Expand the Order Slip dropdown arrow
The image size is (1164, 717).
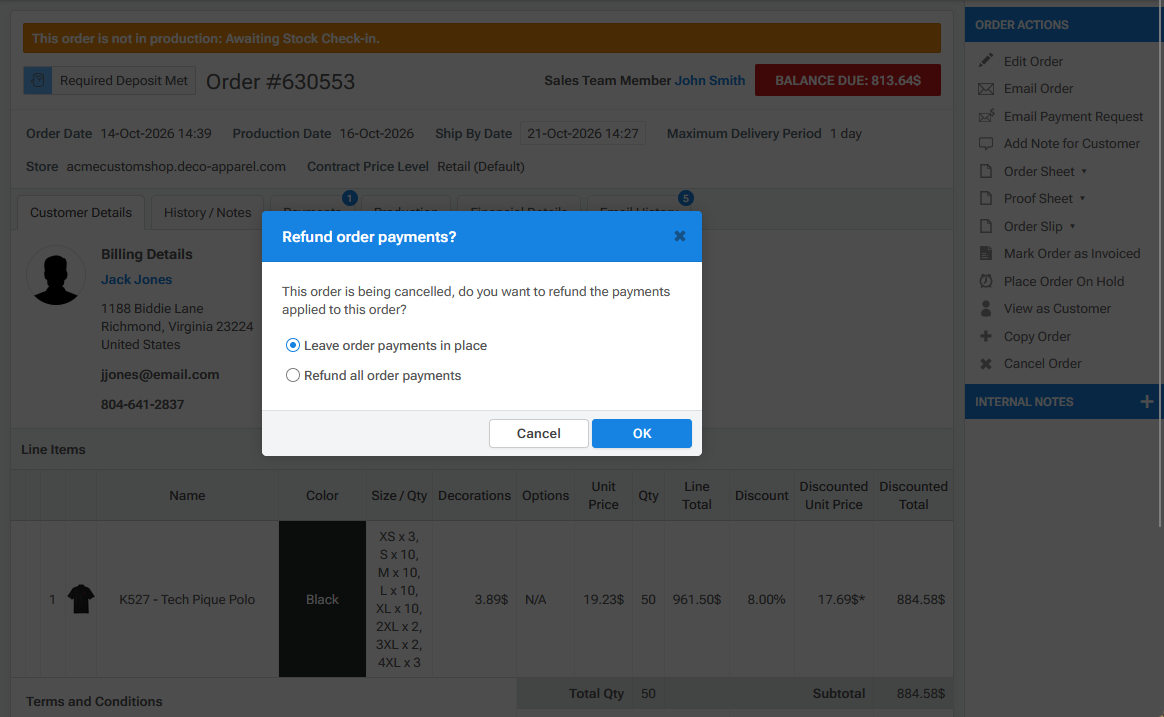(x=1072, y=226)
